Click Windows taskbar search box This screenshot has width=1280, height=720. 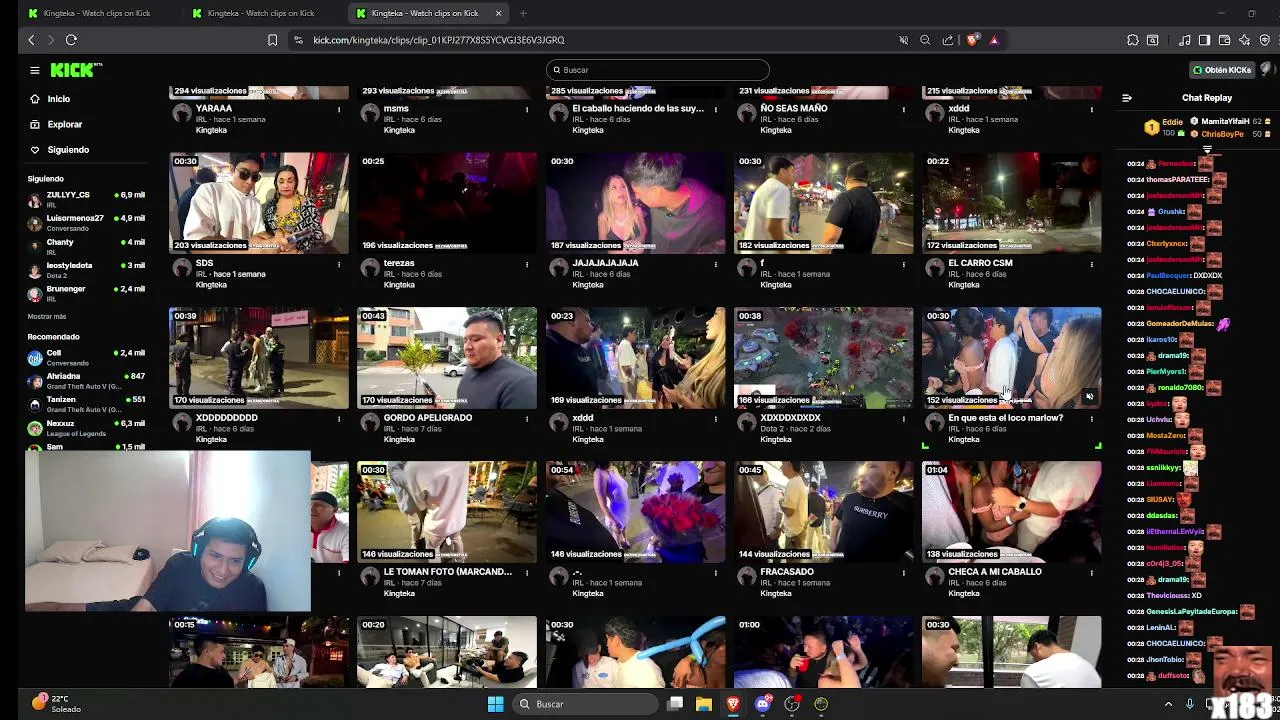click(587, 704)
